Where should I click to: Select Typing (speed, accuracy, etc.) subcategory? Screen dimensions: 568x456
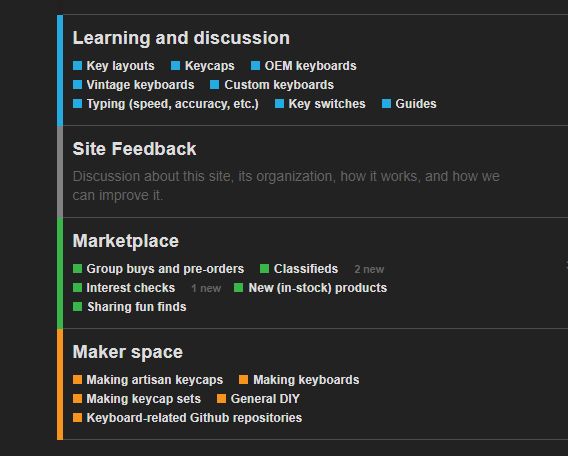[172, 104]
